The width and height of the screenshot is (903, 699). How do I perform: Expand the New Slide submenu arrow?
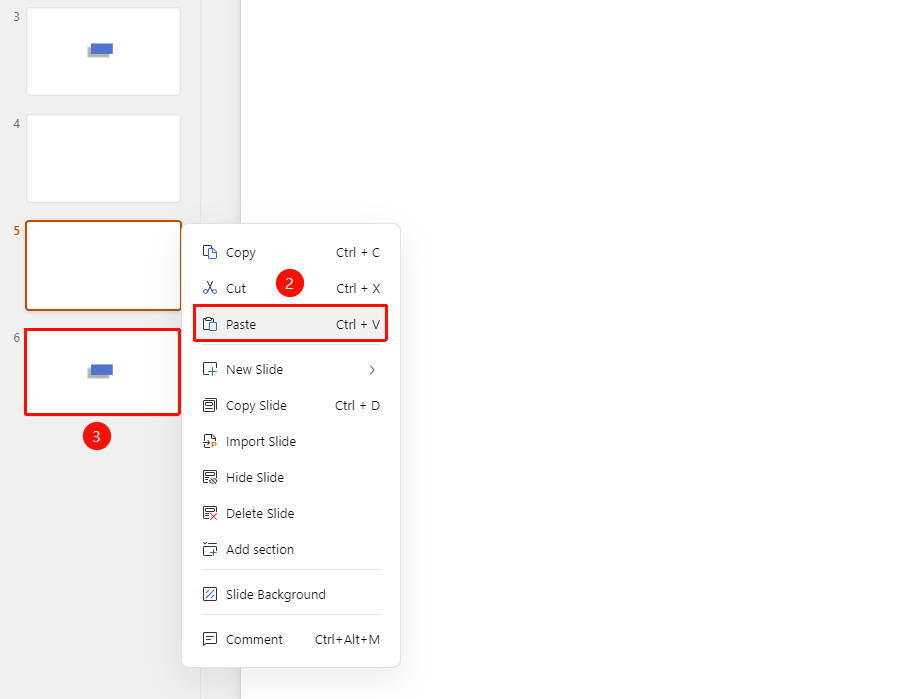click(x=372, y=370)
